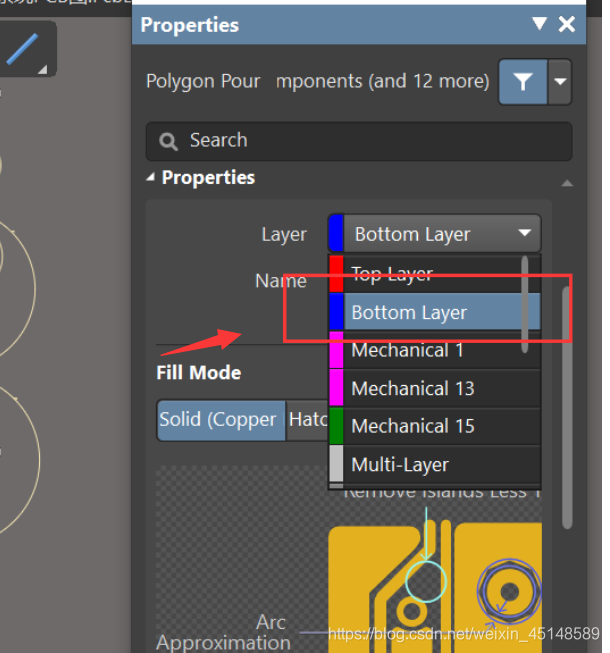Close the Properties panel
The width and height of the screenshot is (610, 653).
567,24
